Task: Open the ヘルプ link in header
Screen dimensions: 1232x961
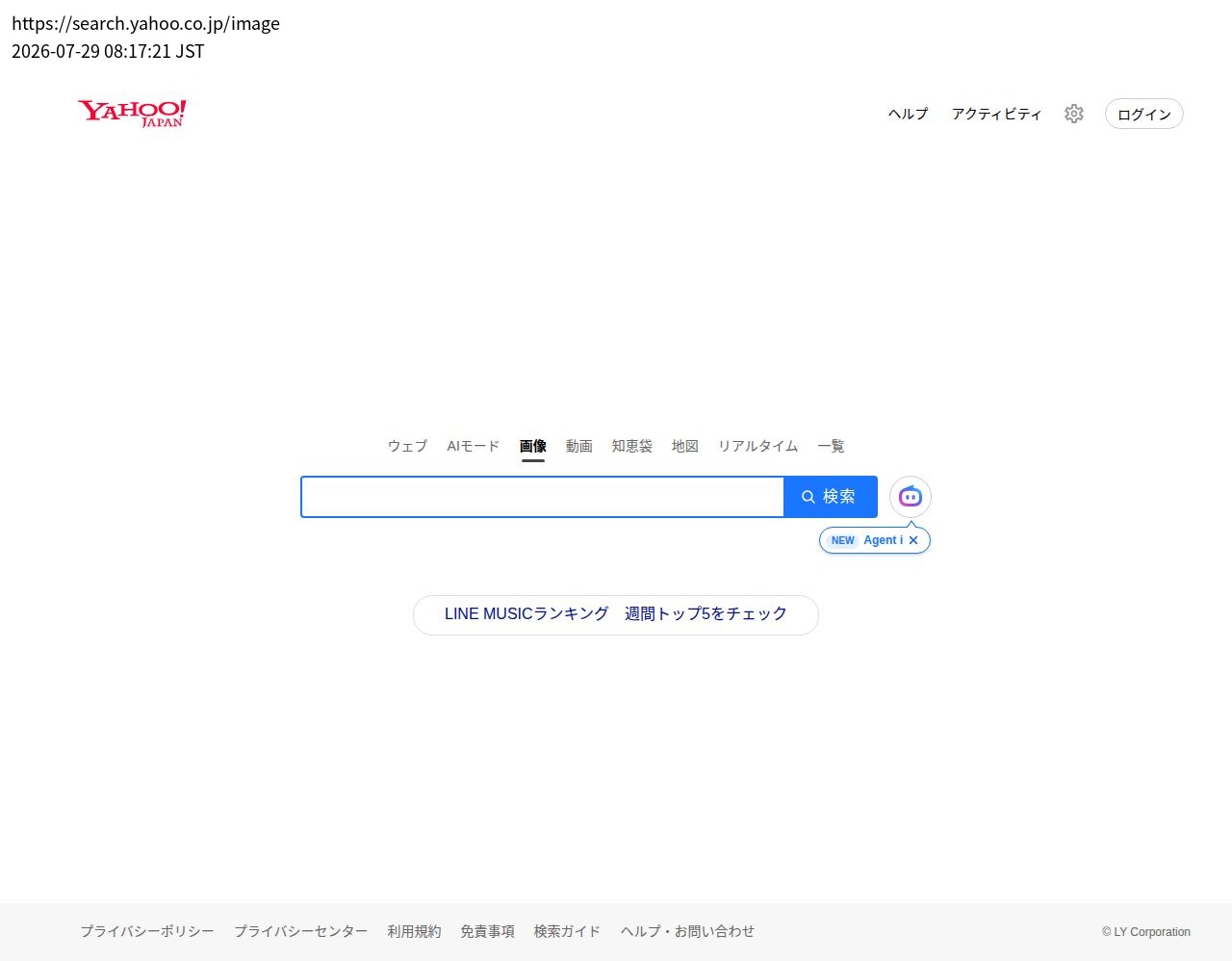Action: tap(909, 114)
